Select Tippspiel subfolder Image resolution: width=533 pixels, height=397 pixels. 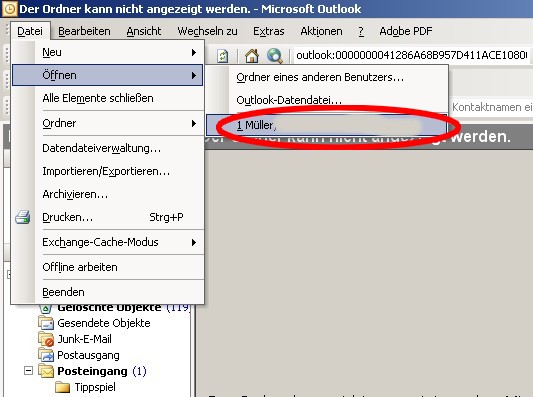[95, 387]
